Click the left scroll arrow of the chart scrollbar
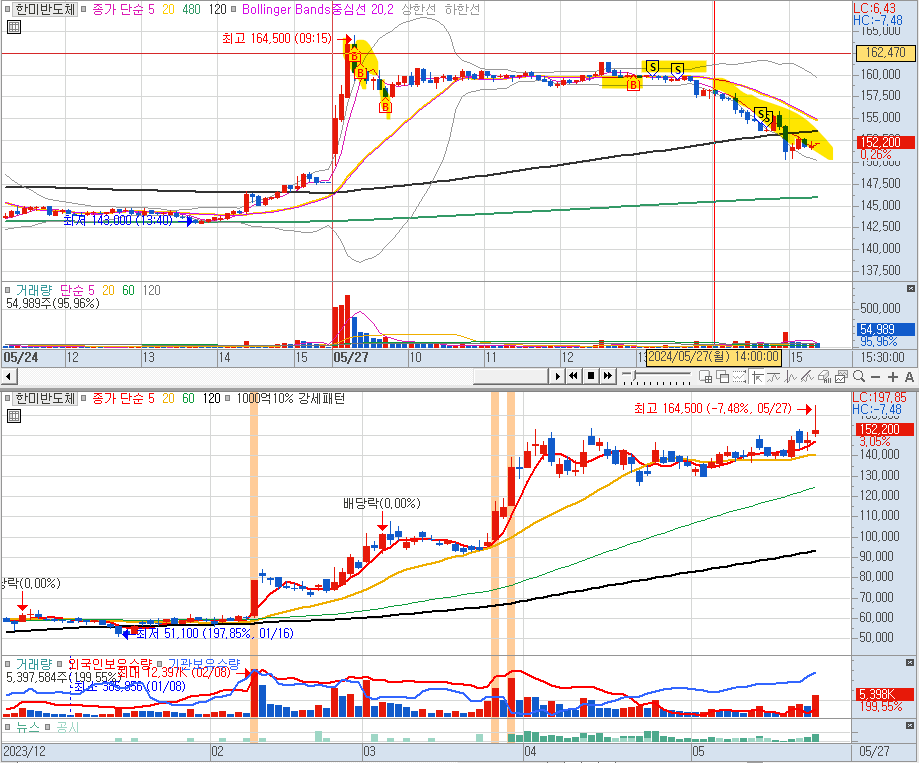Screen dimensions: 919x763 (8, 376)
